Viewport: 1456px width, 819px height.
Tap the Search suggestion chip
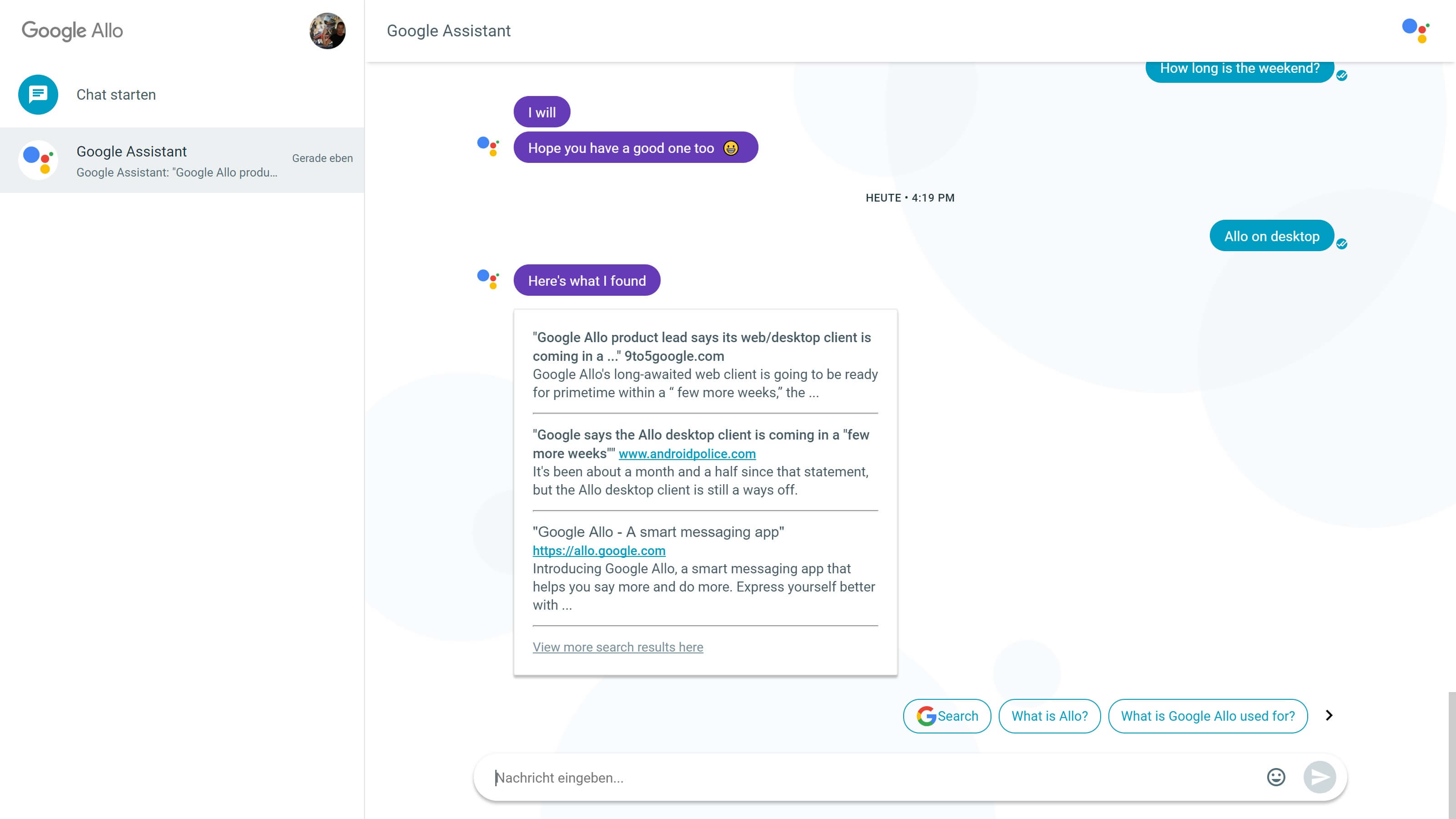tap(947, 716)
